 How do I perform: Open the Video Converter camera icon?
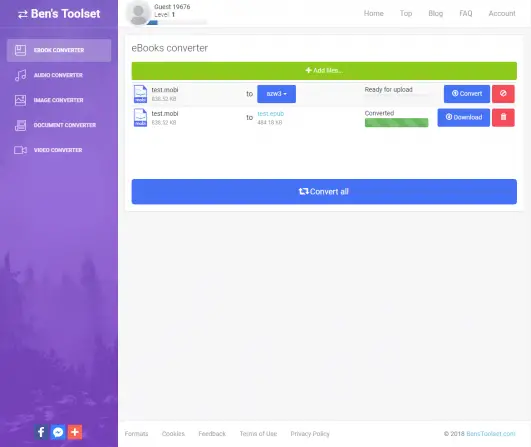[x=20, y=150]
